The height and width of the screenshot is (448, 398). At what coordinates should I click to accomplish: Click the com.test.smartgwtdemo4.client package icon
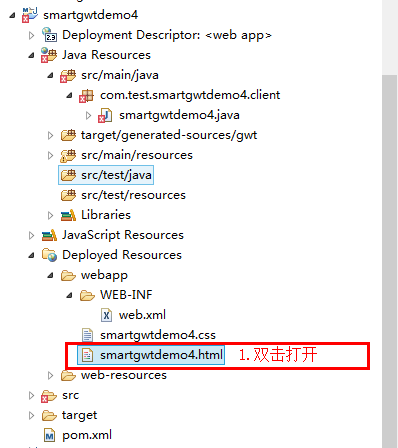click(87, 96)
